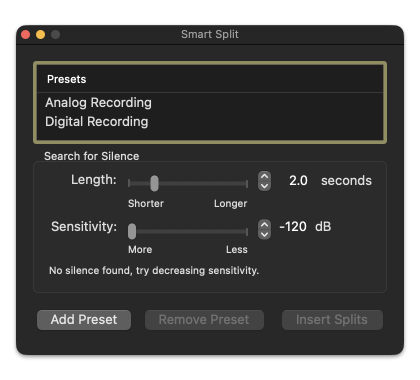Increase Length with the stepper up arrow
The height and width of the screenshot is (380, 420).
point(264,177)
